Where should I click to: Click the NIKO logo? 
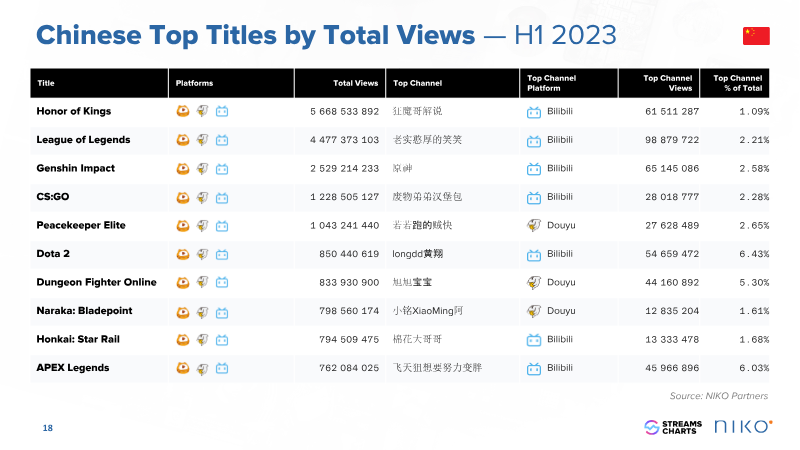tap(742, 427)
